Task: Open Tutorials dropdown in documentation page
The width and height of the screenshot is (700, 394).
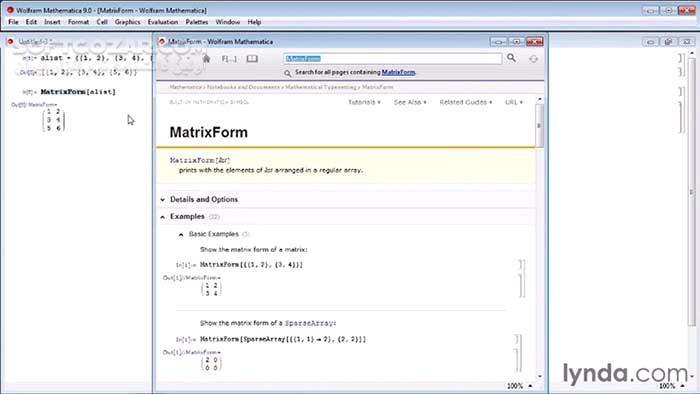Action: [364, 102]
